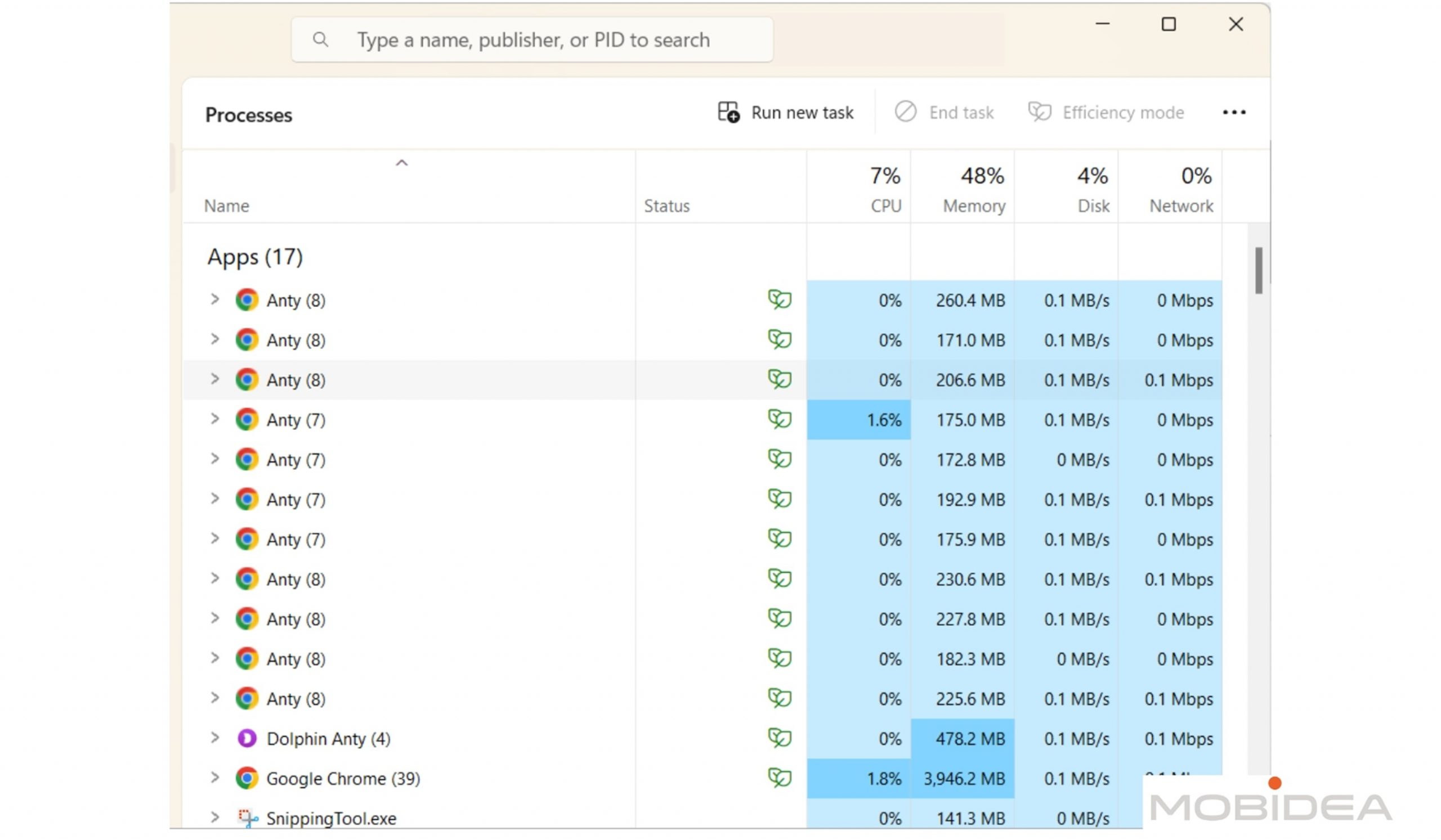Expand the SnippingTool.exe process row

coord(214,817)
